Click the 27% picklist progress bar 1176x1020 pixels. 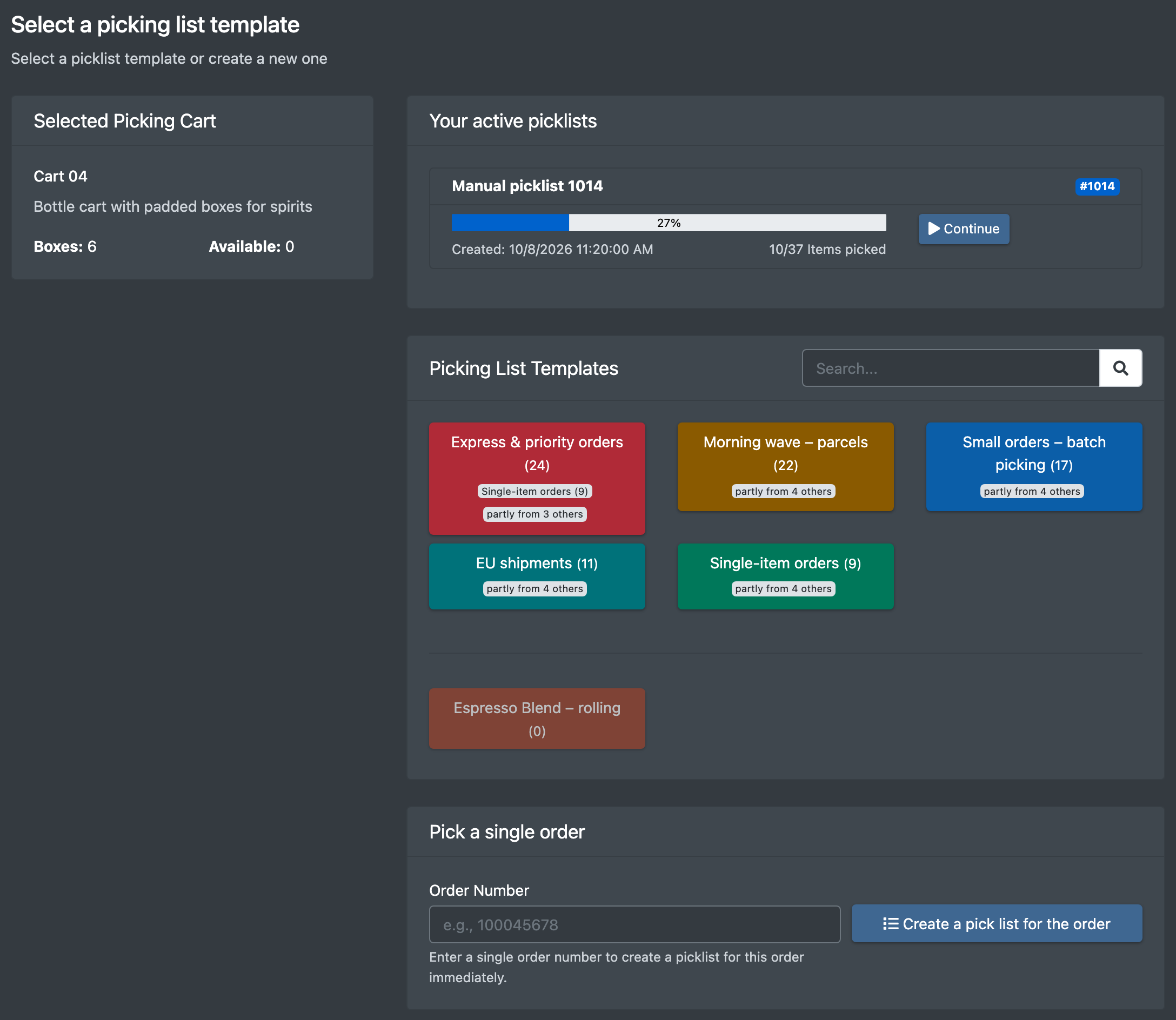669,223
